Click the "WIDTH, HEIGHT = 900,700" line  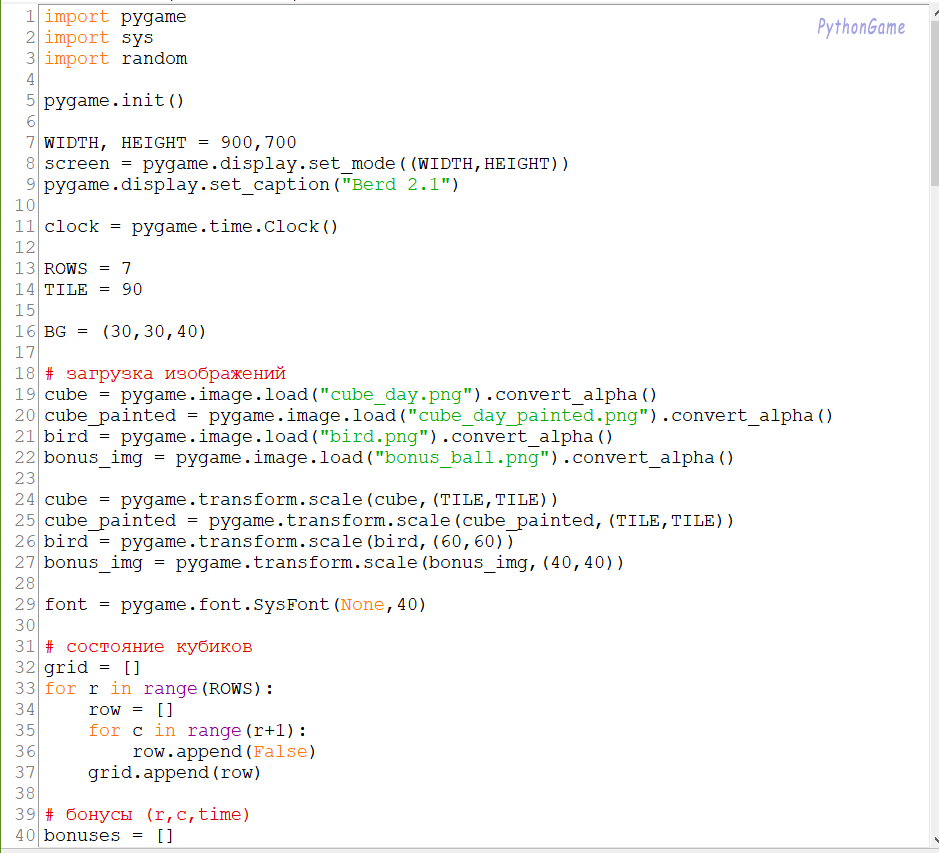[x=170, y=143]
